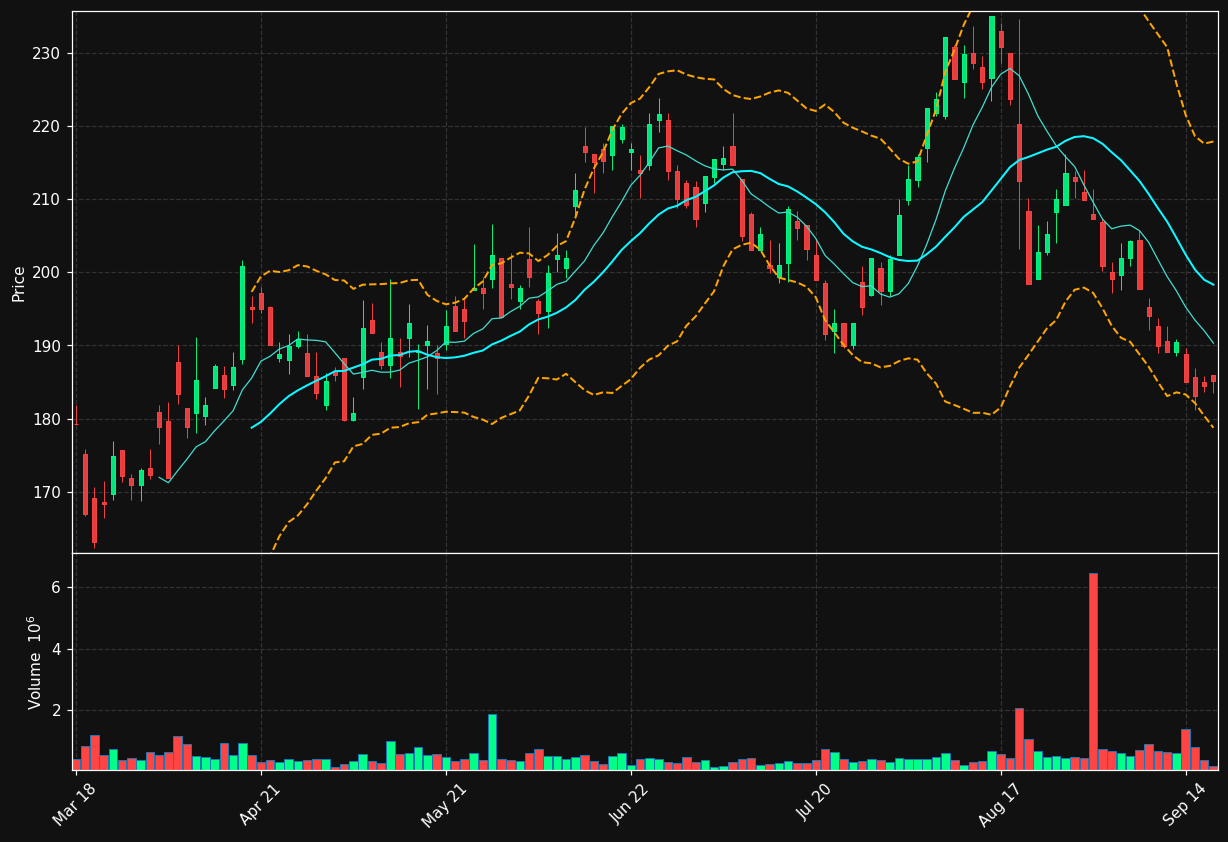The height and width of the screenshot is (842, 1228).
Task: Click the volume axis label 6
Action: click(x=57, y=587)
